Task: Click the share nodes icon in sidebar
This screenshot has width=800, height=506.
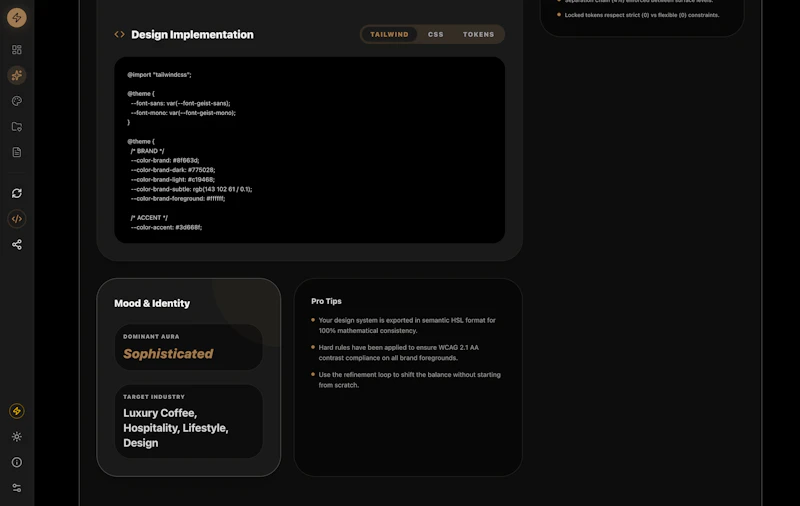Action: point(17,245)
